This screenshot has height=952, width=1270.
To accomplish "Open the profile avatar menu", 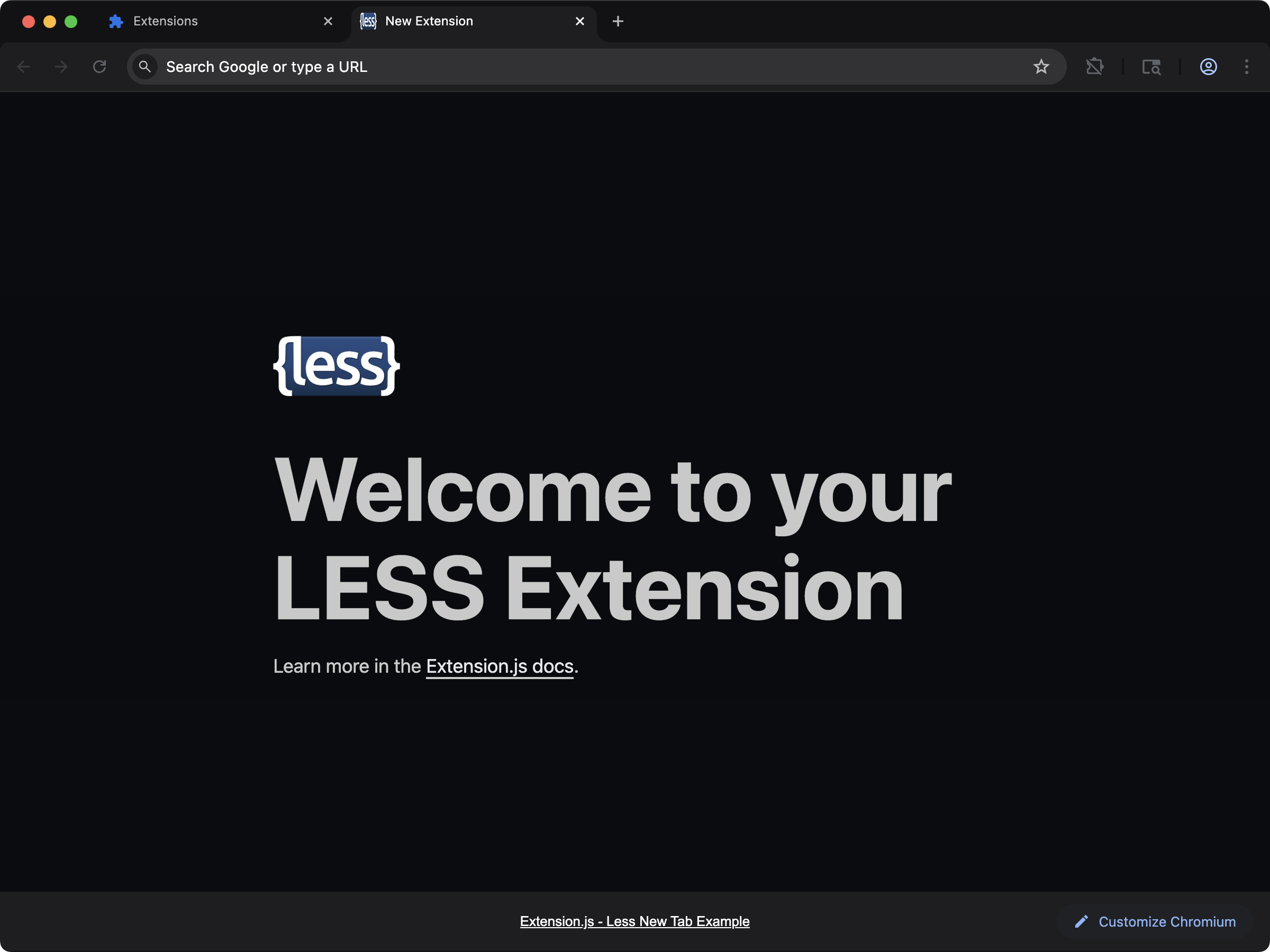I will (x=1208, y=67).
